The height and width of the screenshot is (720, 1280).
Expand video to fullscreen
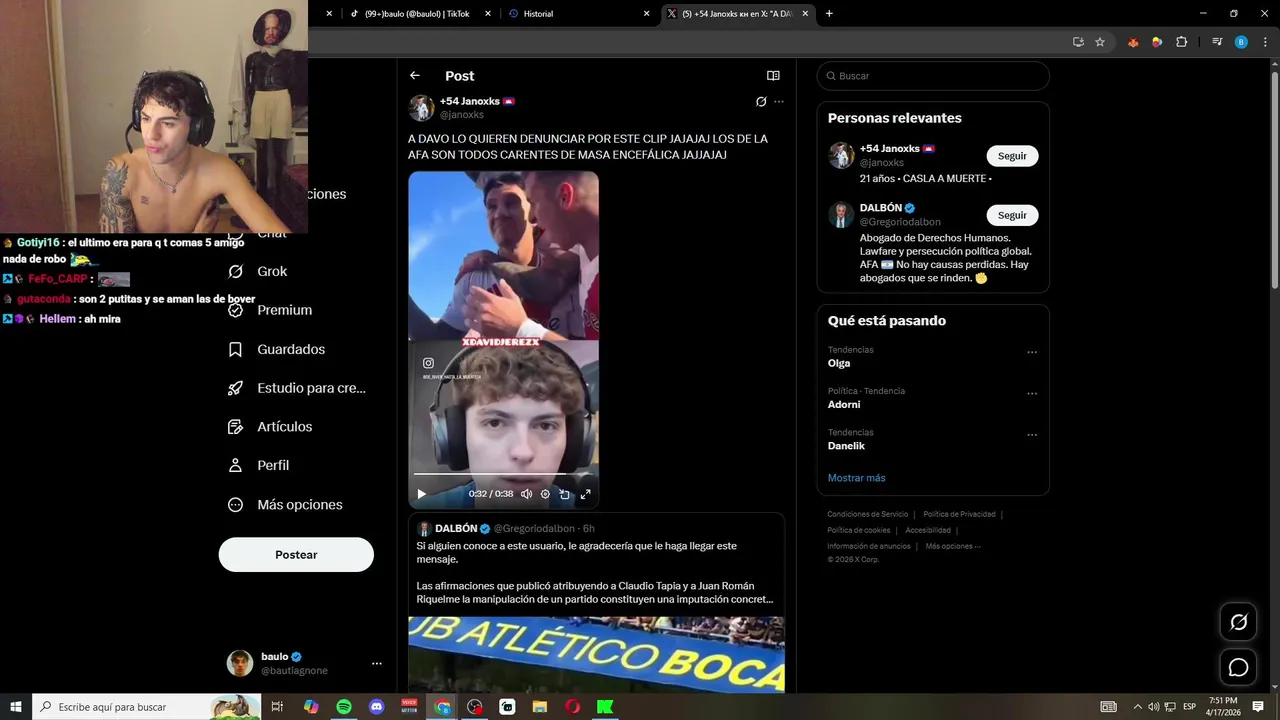pyautogui.click(x=586, y=494)
